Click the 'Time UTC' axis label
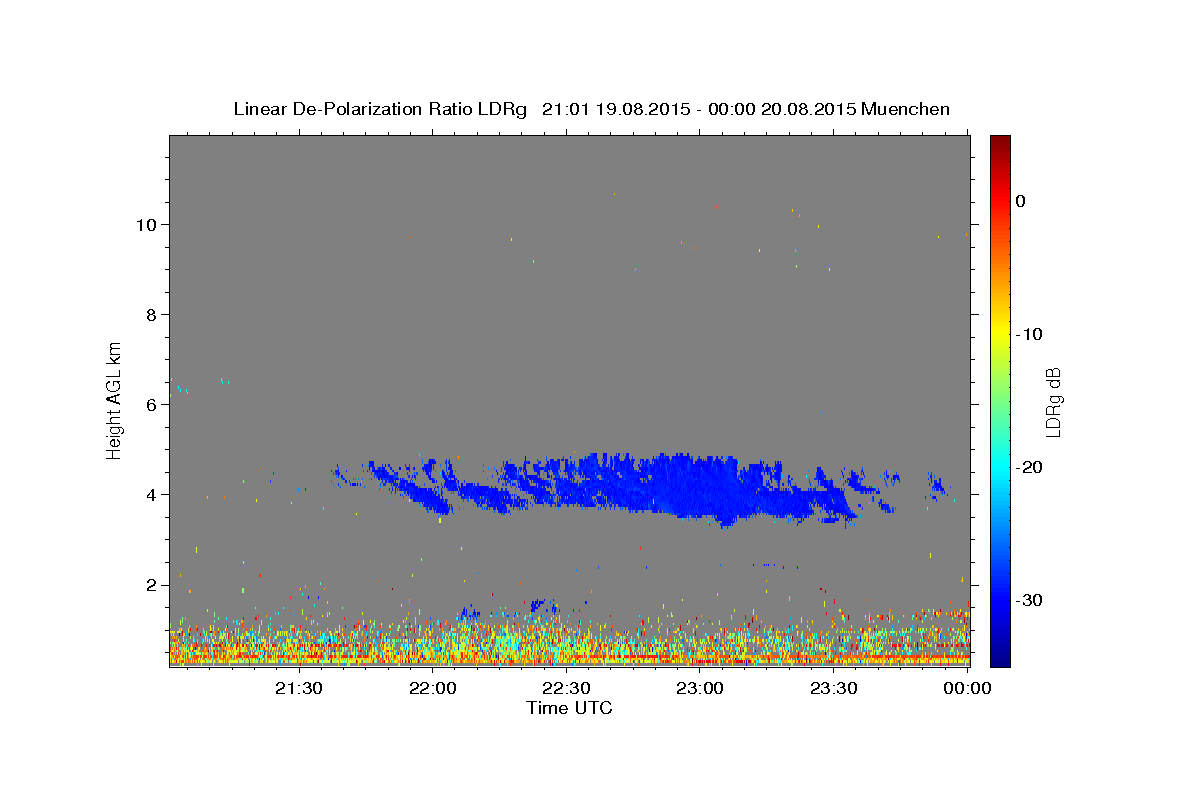The image size is (1200, 800). click(x=569, y=708)
